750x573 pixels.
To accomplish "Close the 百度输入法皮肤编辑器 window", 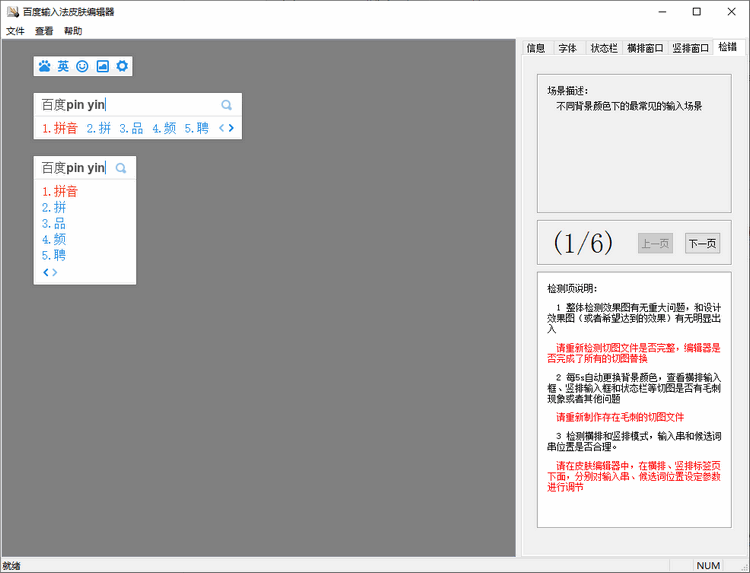I will (731, 11).
